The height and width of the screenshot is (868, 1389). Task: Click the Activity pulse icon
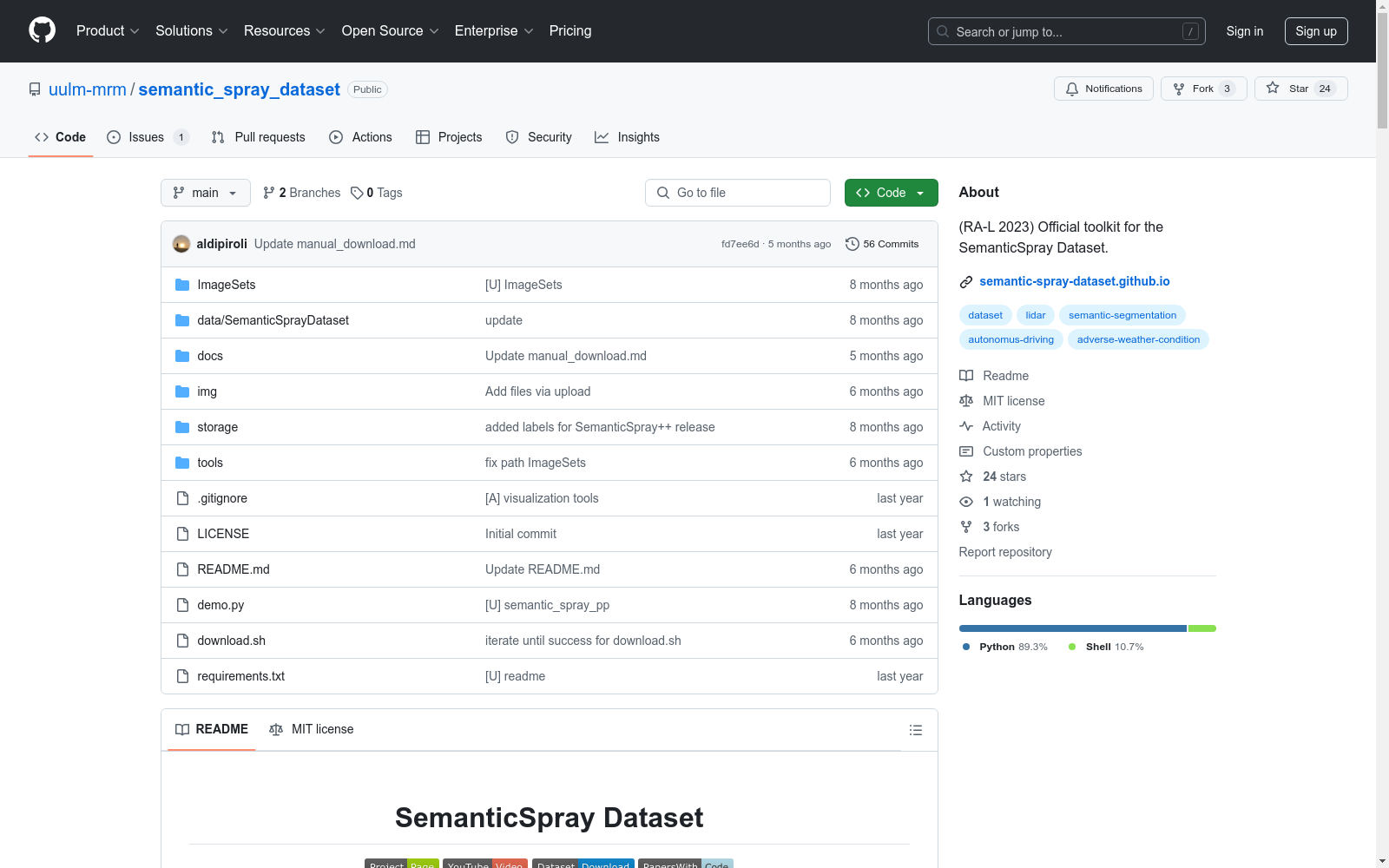point(966,426)
